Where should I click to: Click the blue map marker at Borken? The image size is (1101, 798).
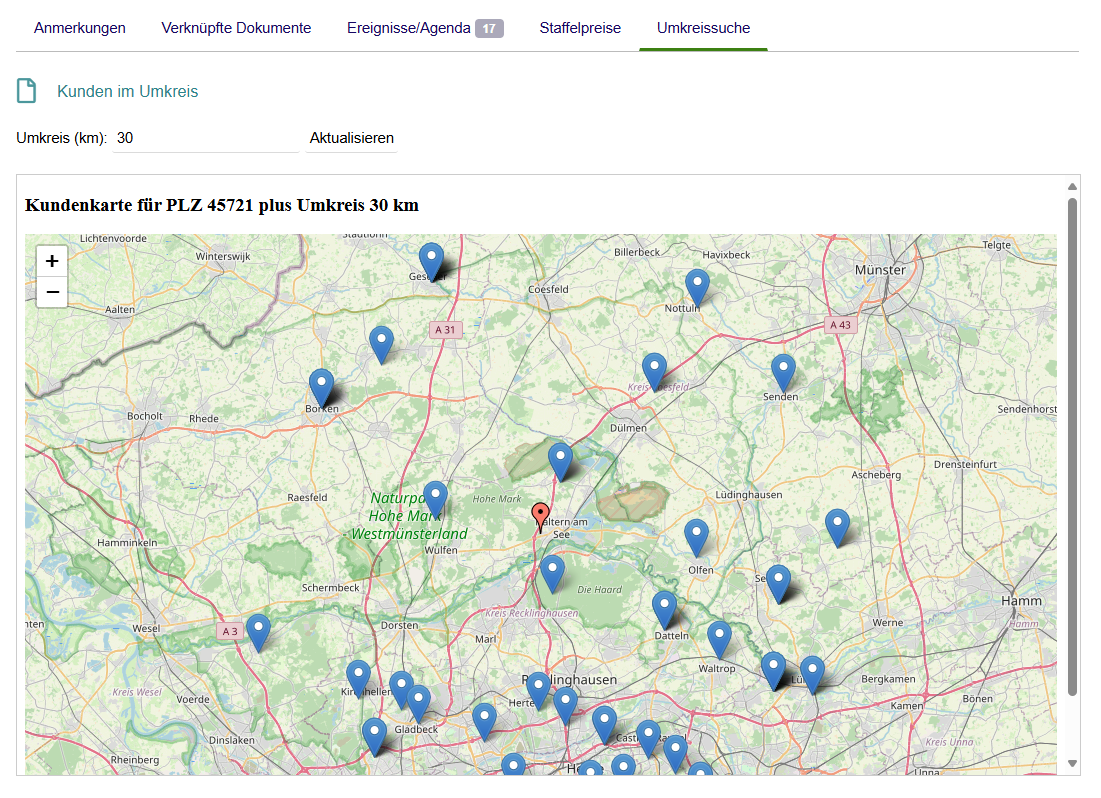tap(321, 386)
